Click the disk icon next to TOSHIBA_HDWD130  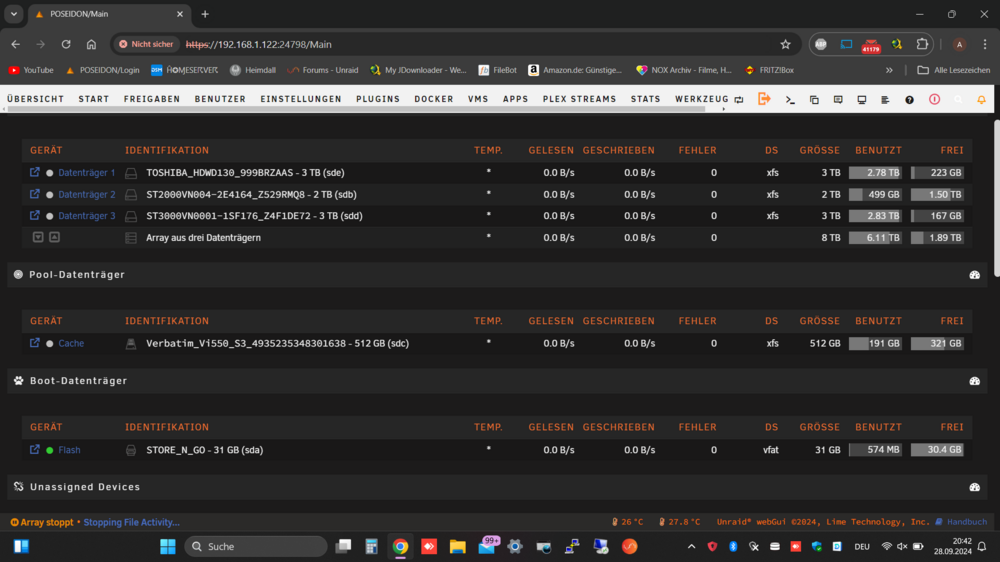[131, 173]
